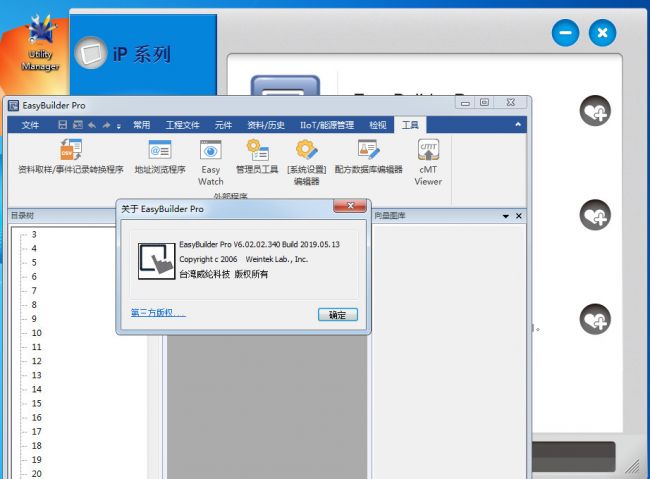Close the About EasyBuilder Pro dialog
The width and height of the screenshot is (650, 479).
coord(350,206)
